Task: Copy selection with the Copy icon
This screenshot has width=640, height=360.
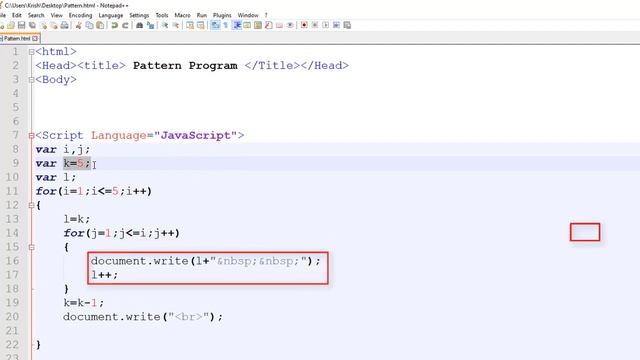Action: (89, 25)
